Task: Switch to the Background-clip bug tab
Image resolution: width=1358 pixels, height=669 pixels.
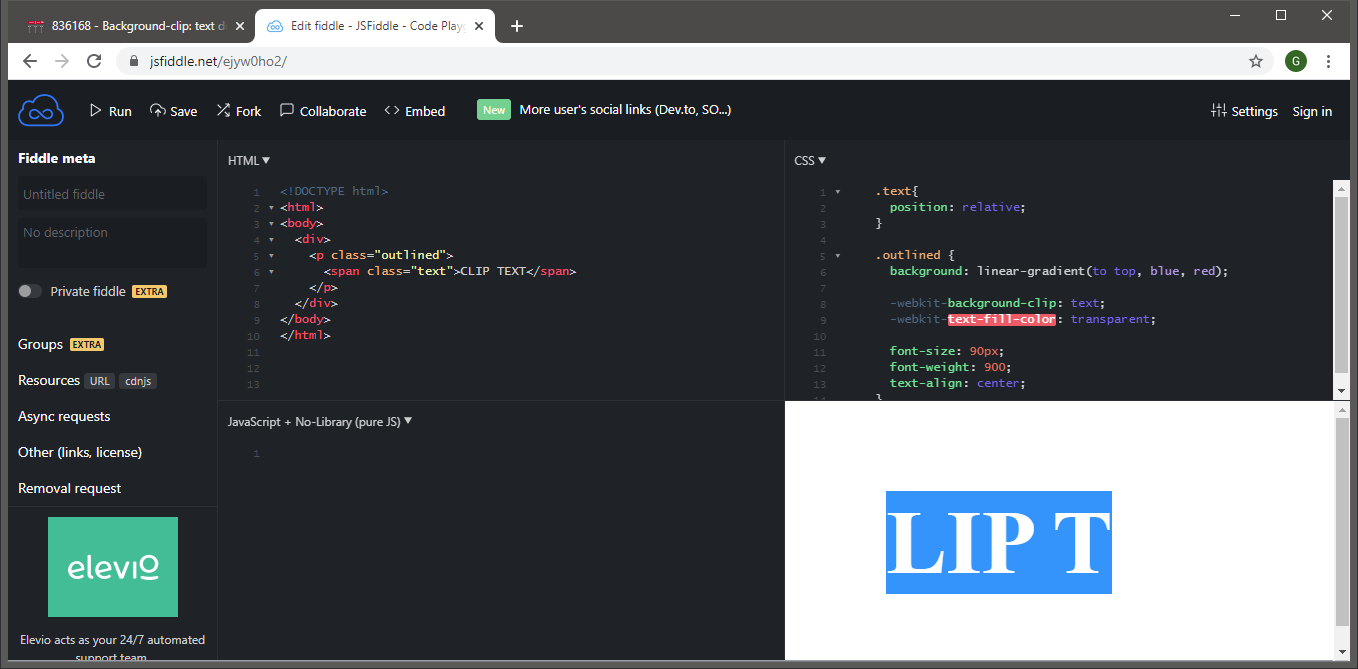Action: [x=130, y=26]
